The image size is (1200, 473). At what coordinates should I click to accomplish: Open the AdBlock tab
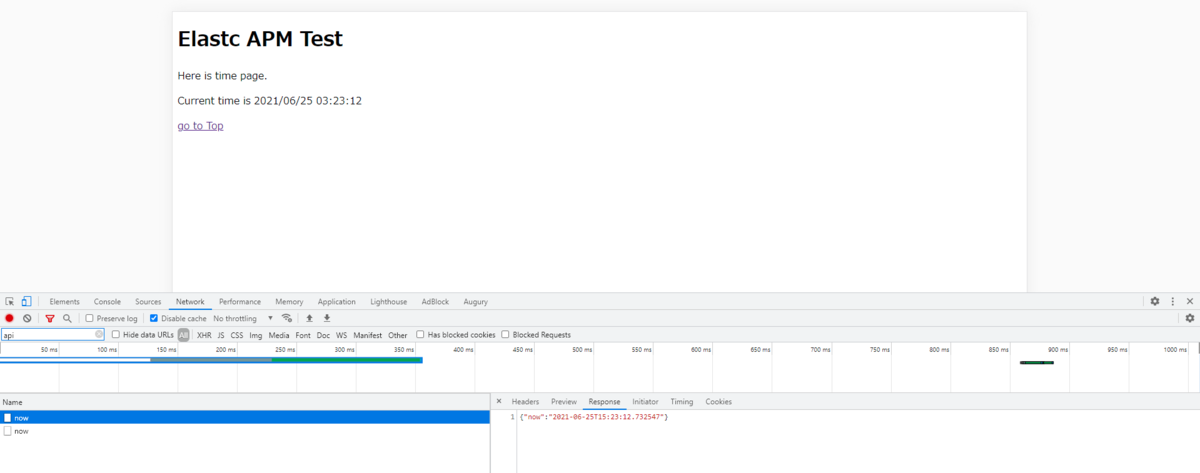(435, 301)
